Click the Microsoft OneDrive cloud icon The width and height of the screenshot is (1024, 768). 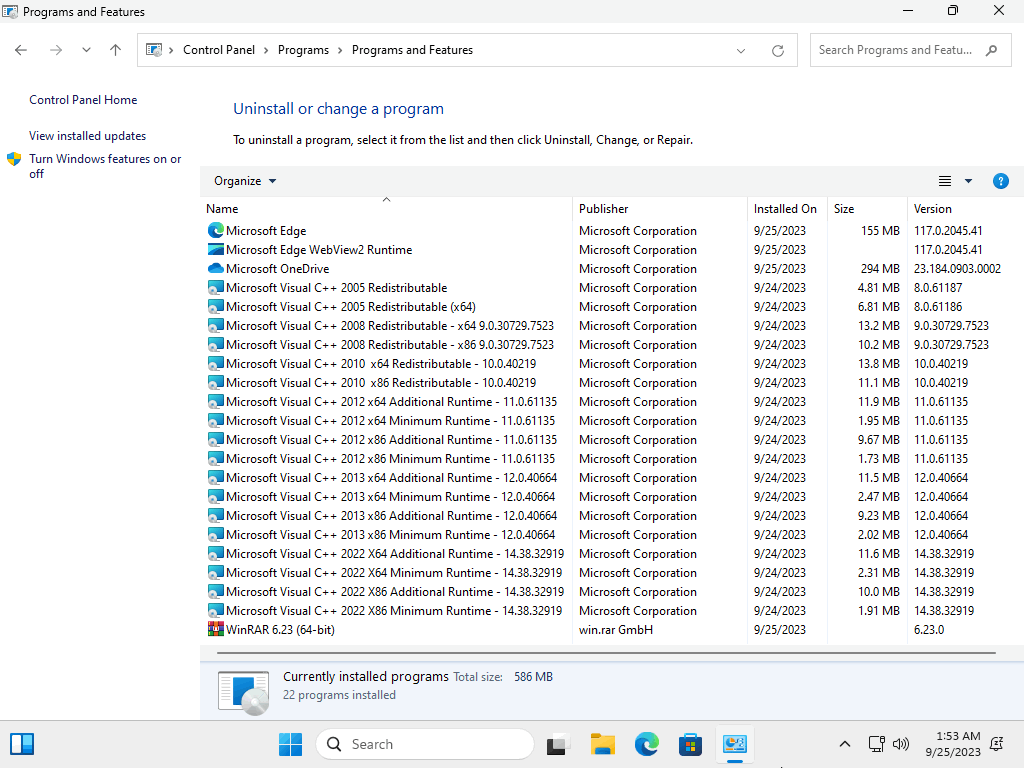click(x=216, y=268)
